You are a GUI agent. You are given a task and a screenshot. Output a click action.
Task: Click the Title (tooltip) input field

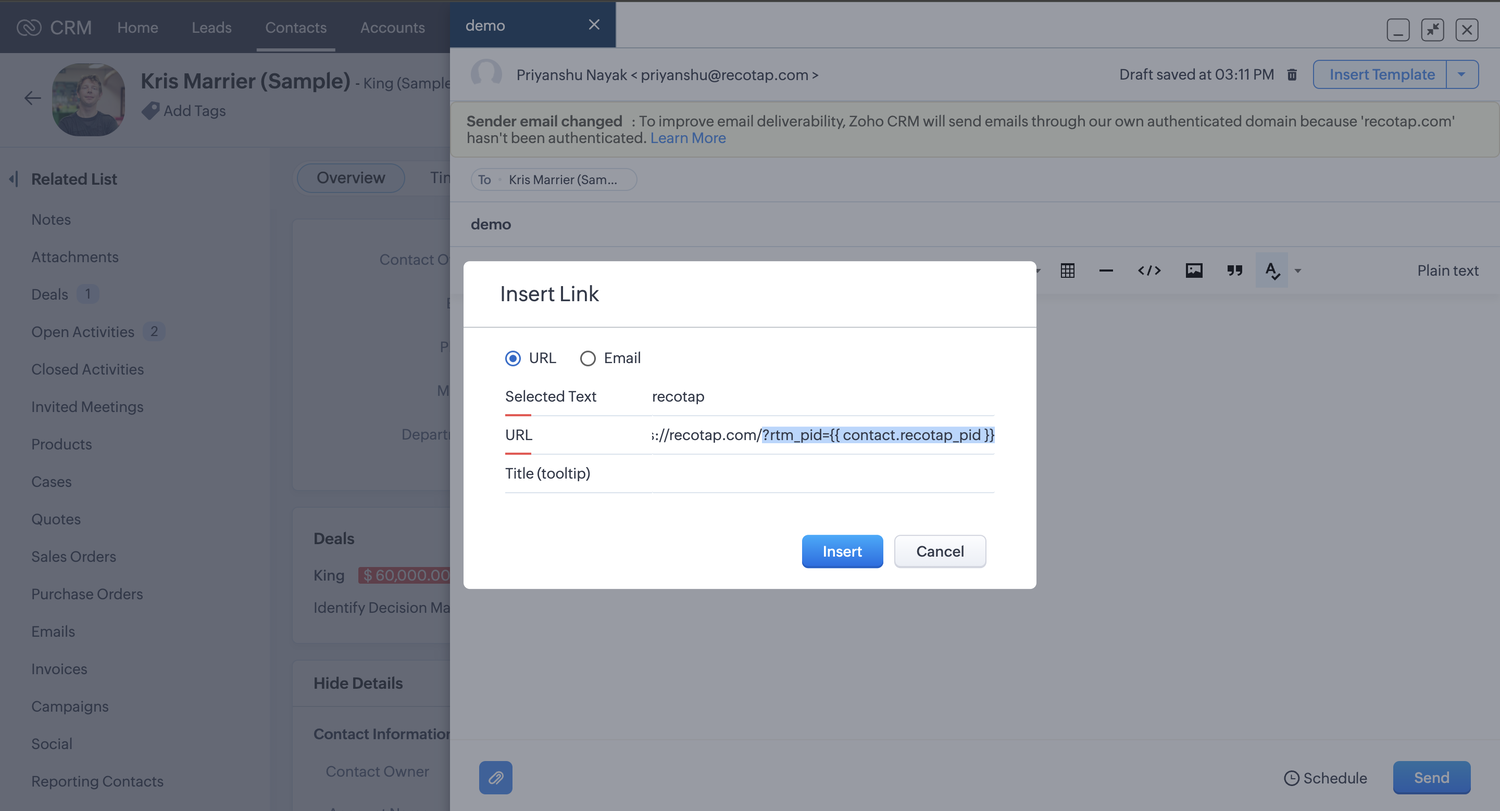click(822, 473)
